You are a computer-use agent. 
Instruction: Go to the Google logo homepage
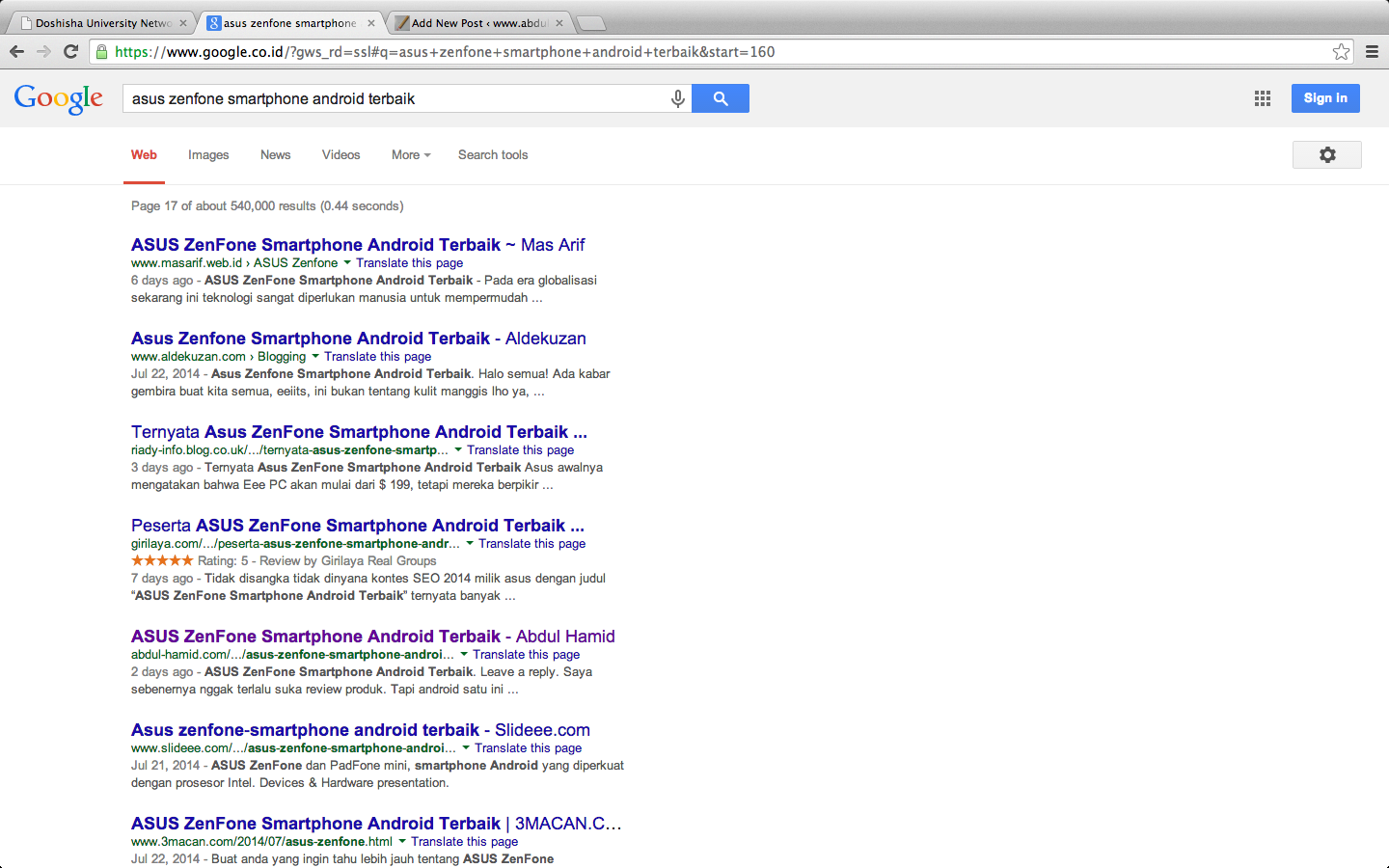pyautogui.click(x=59, y=98)
